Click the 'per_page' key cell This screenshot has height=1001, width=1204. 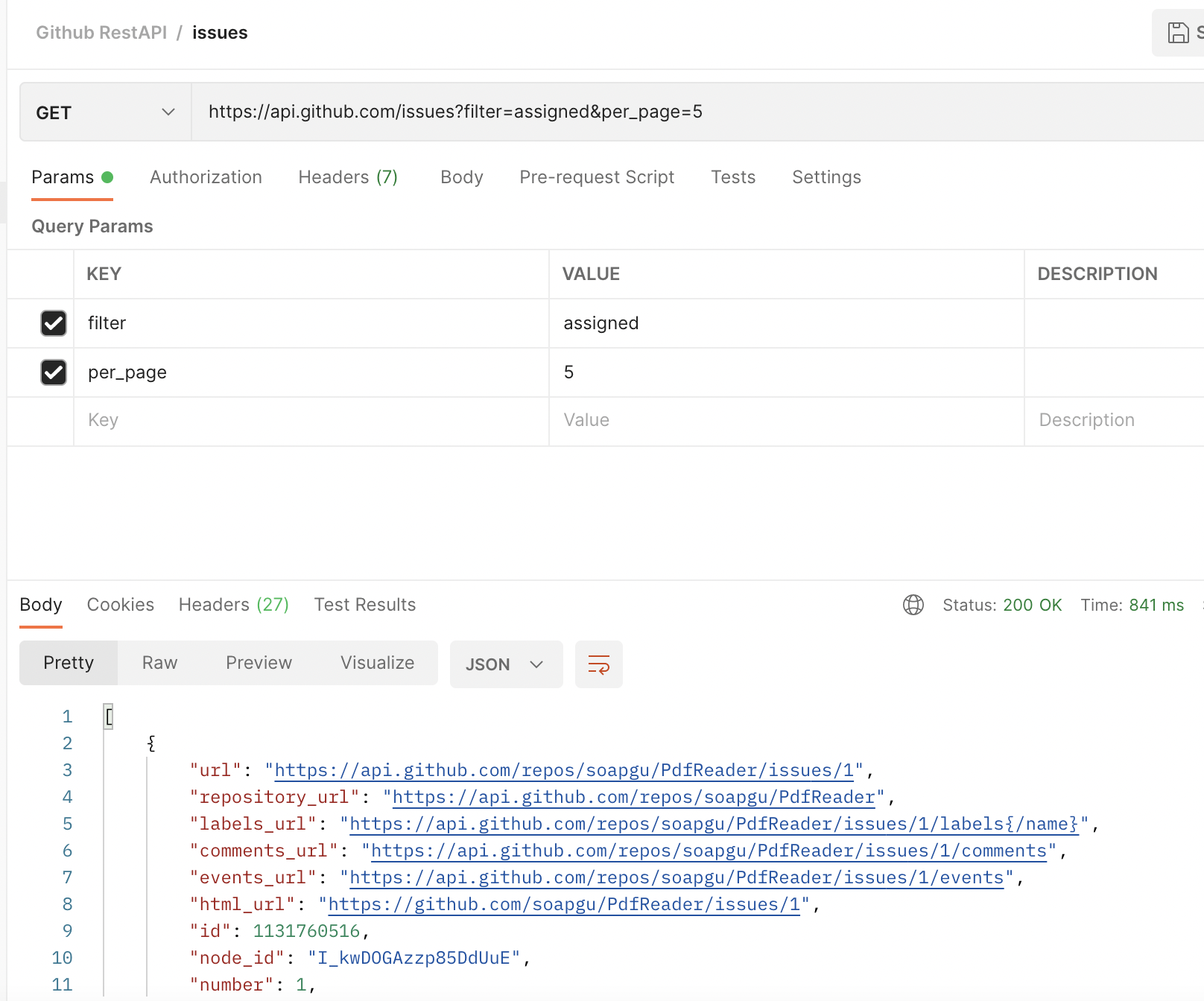(311, 372)
